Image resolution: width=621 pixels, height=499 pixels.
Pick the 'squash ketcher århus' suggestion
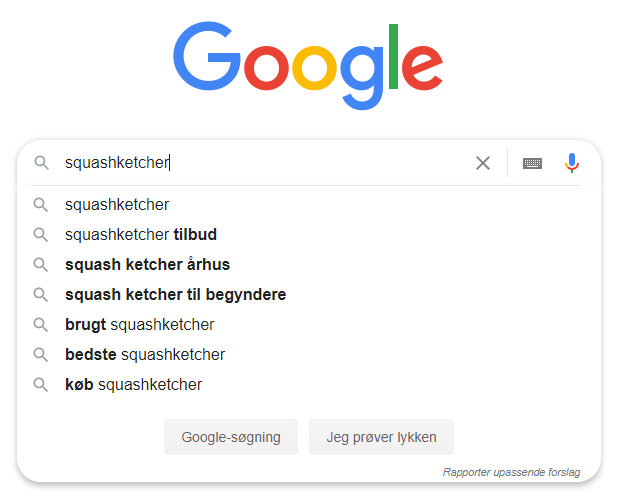click(147, 265)
